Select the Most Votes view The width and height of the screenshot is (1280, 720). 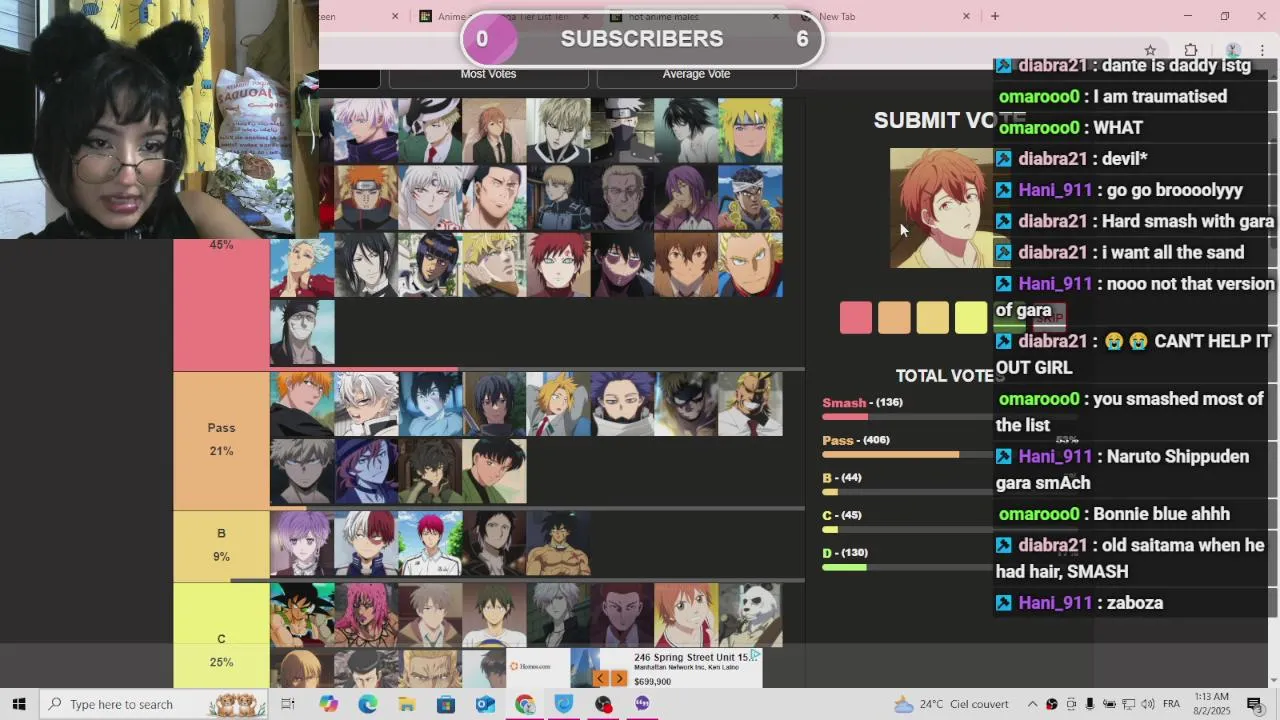point(488,74)
